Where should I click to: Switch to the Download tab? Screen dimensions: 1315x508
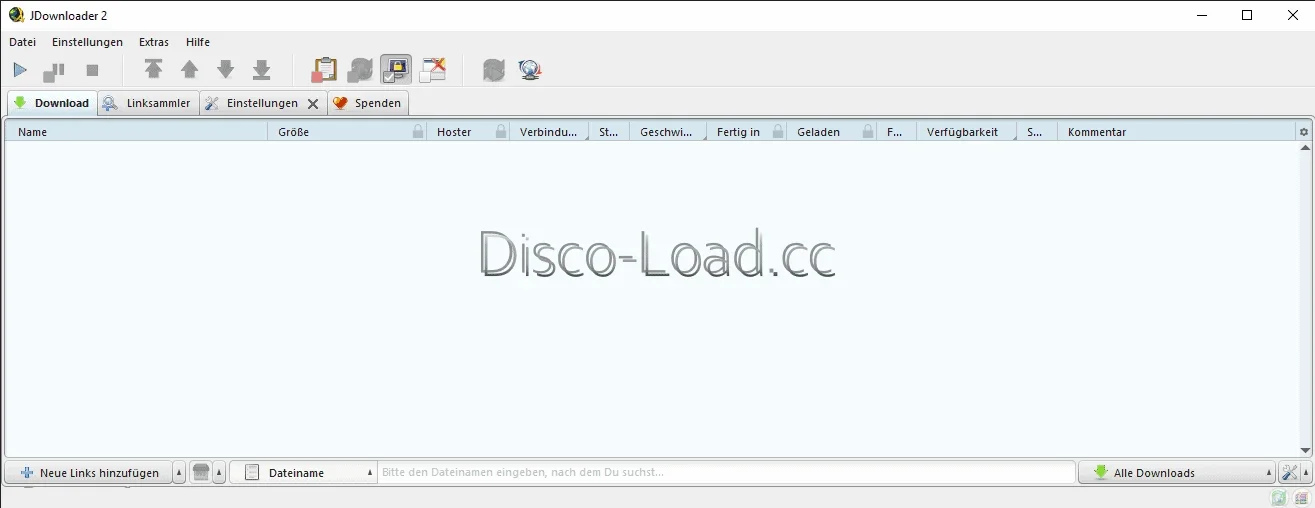click(x=52, y=103)
